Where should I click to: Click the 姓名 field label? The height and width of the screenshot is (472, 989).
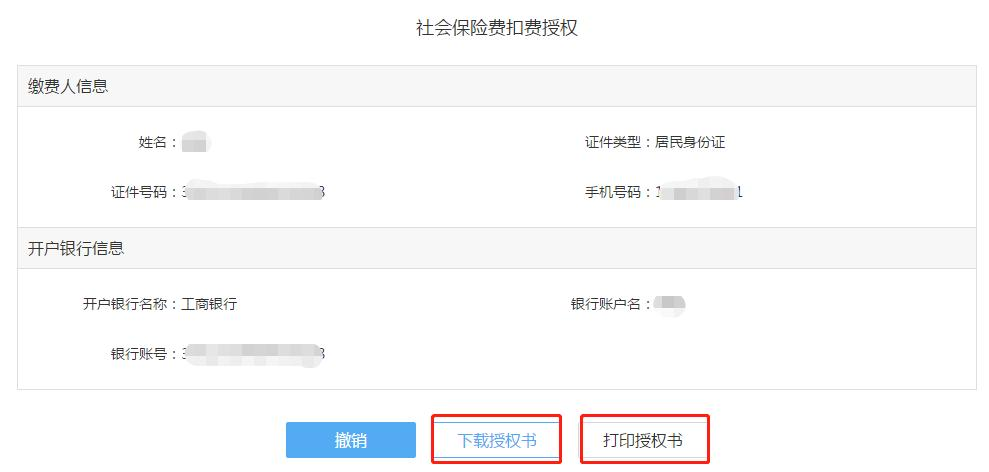156,143
